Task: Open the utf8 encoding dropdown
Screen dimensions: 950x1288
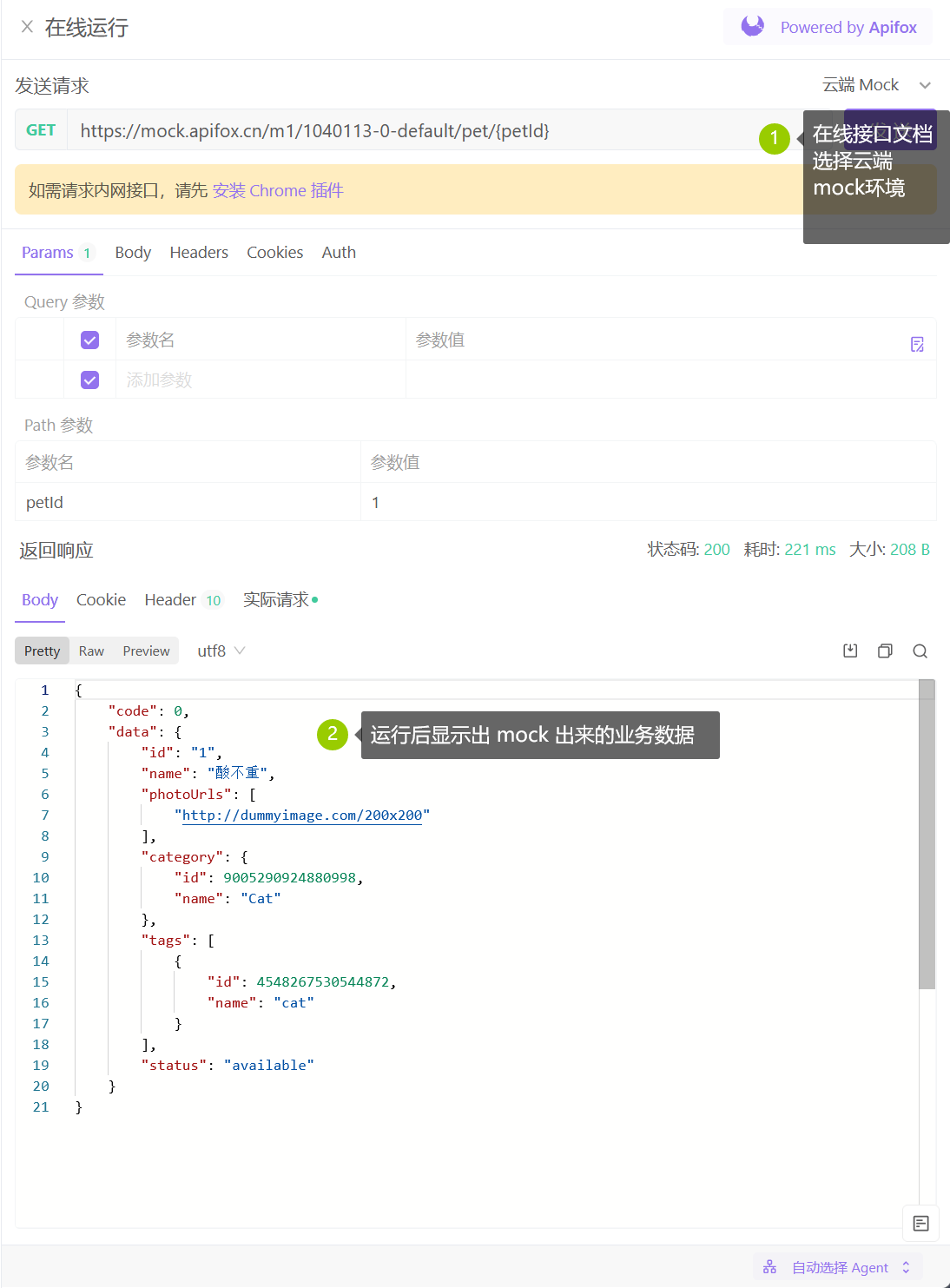Action: coord(221,651)
